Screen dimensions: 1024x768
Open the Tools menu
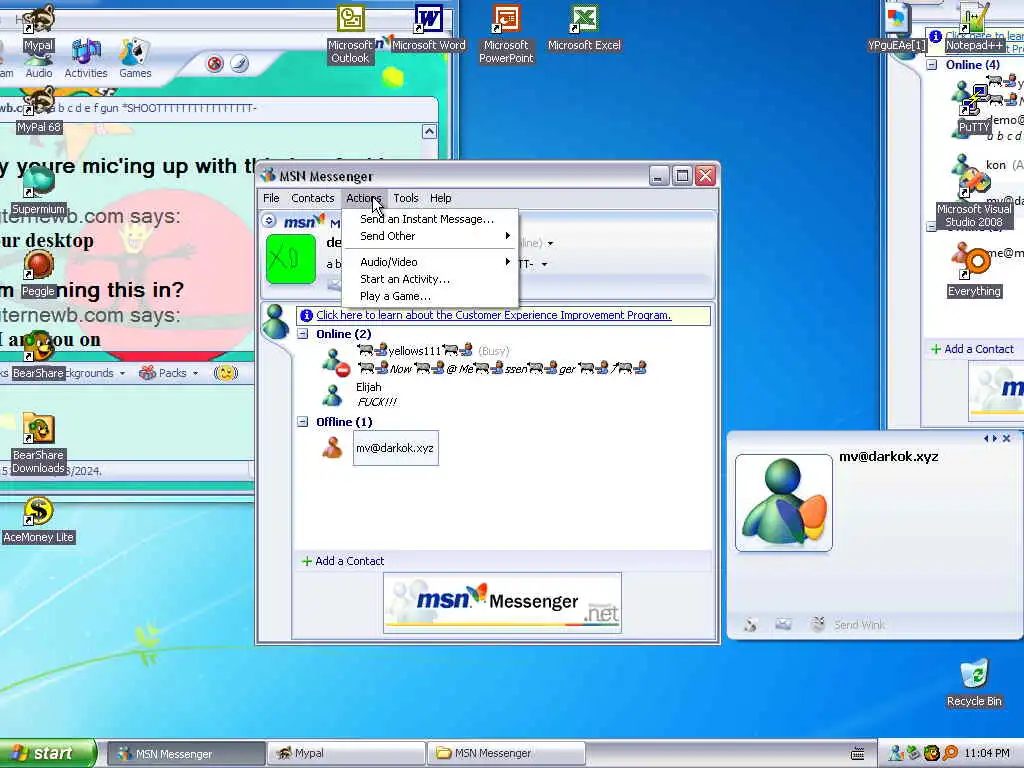[x=406, y=198]
